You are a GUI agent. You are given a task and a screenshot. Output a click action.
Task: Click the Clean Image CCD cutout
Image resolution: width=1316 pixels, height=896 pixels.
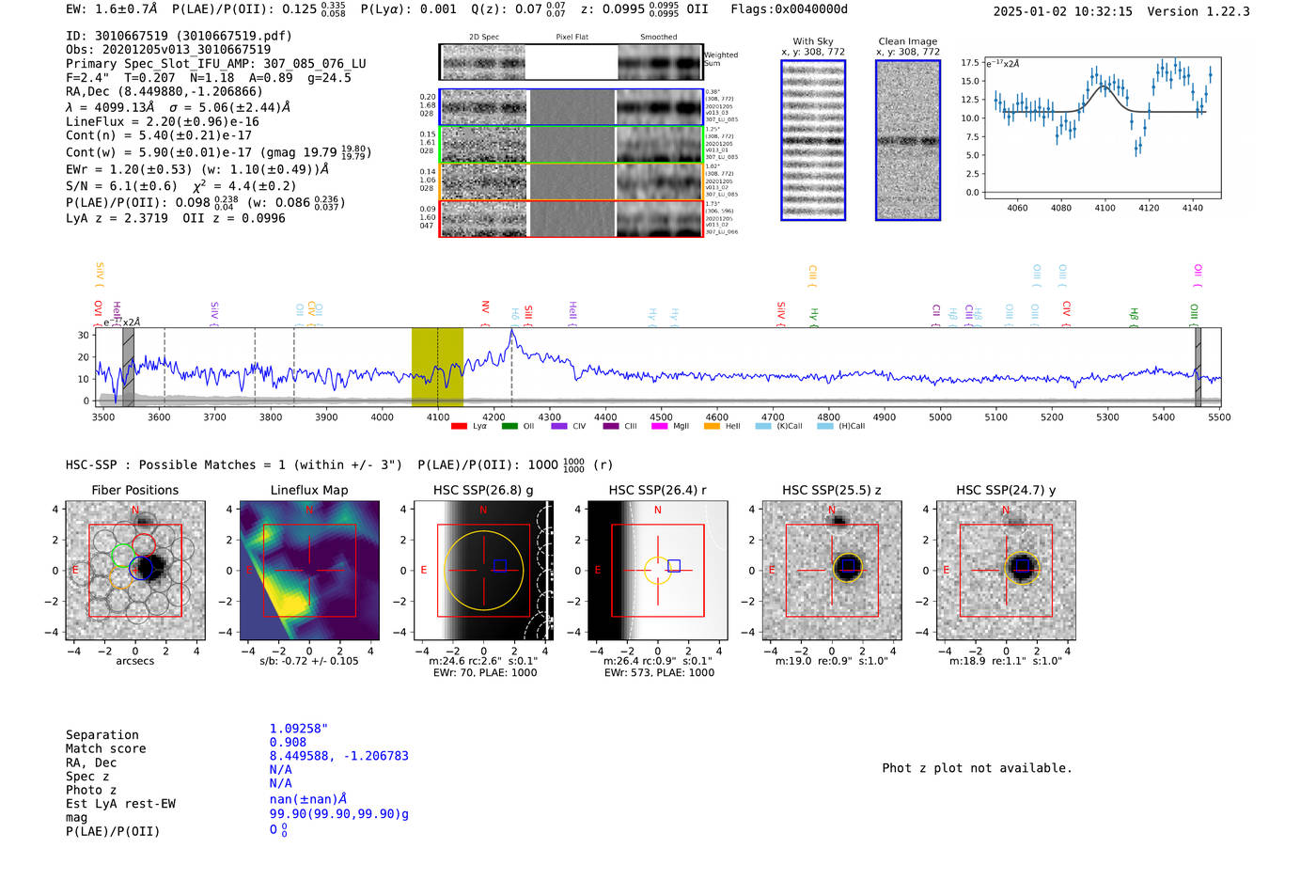click(908, 140)
